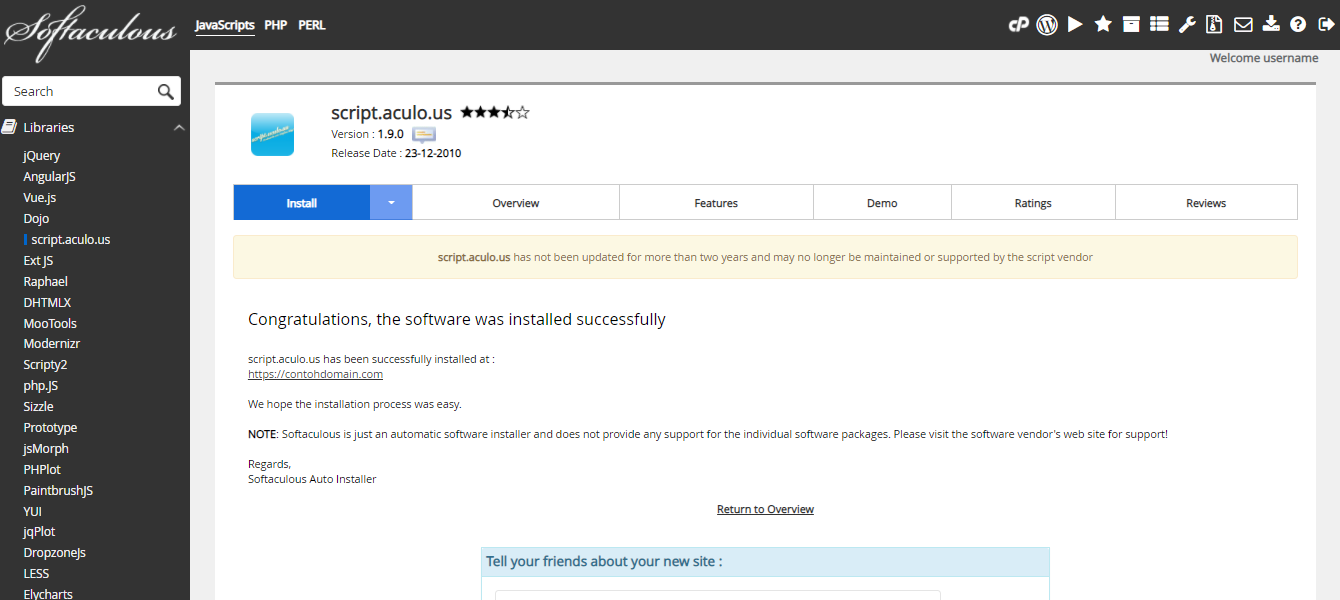Click the archive box installations icon

point(1131,25)
